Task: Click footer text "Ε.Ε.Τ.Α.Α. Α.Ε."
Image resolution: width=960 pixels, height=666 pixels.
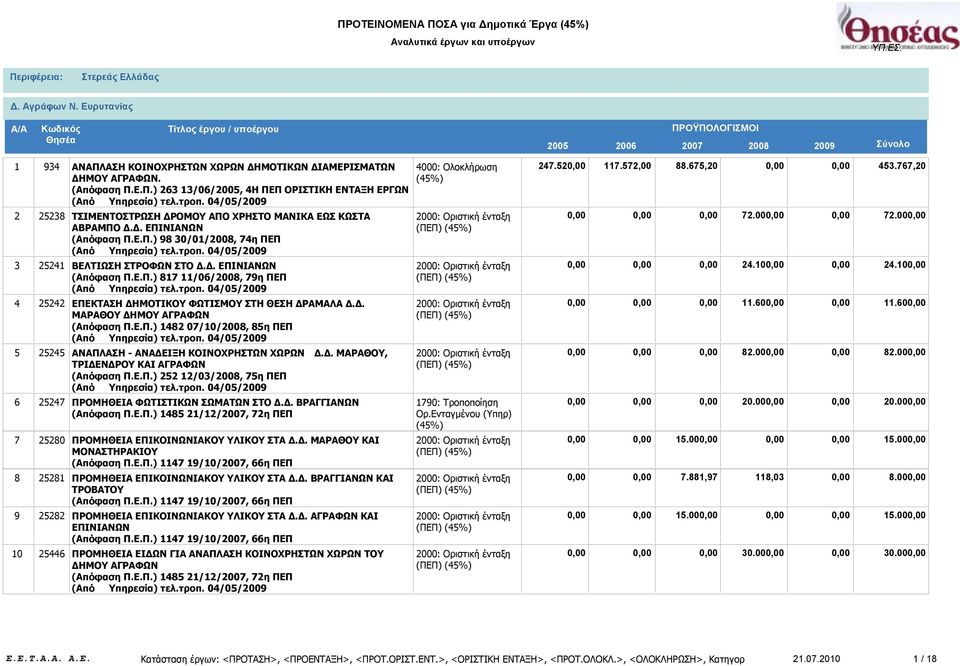Action: pos(47,659)
